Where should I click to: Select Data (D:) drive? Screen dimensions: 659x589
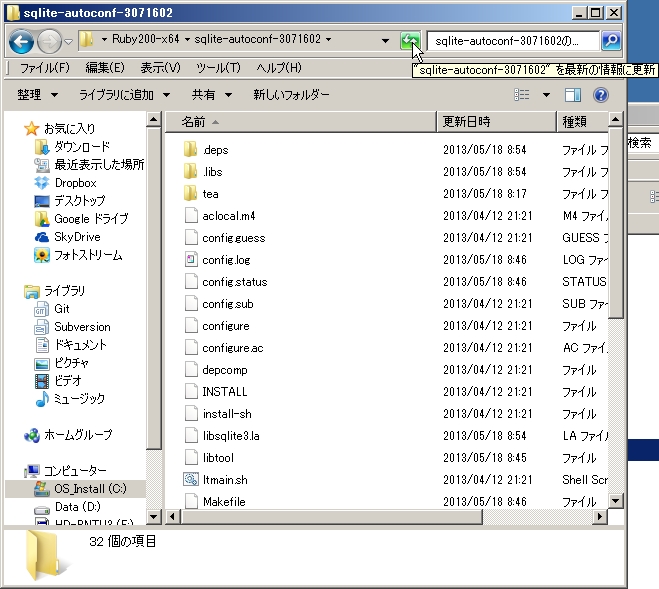coord(67,507)
